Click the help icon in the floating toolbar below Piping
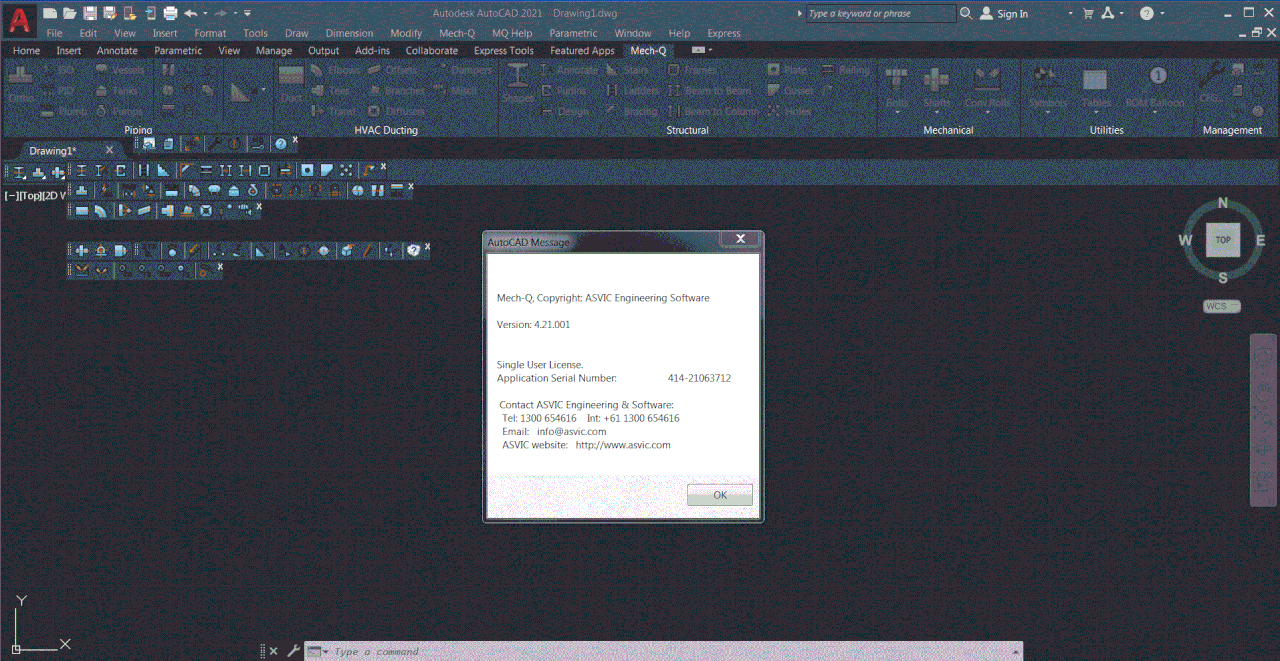Image resolution: width=1280 pixels, height=661 pixels. coord(281,144)
